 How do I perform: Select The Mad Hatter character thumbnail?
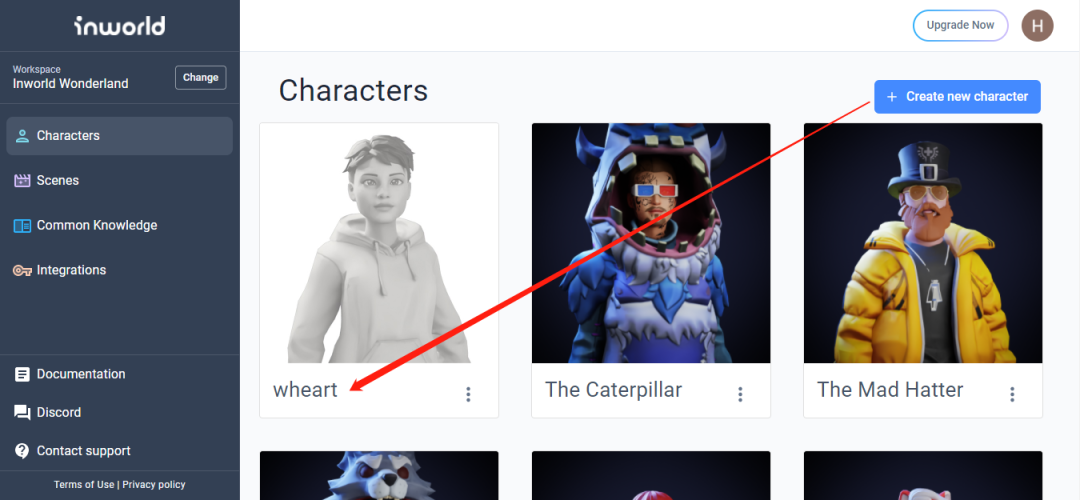pos(923,243)
